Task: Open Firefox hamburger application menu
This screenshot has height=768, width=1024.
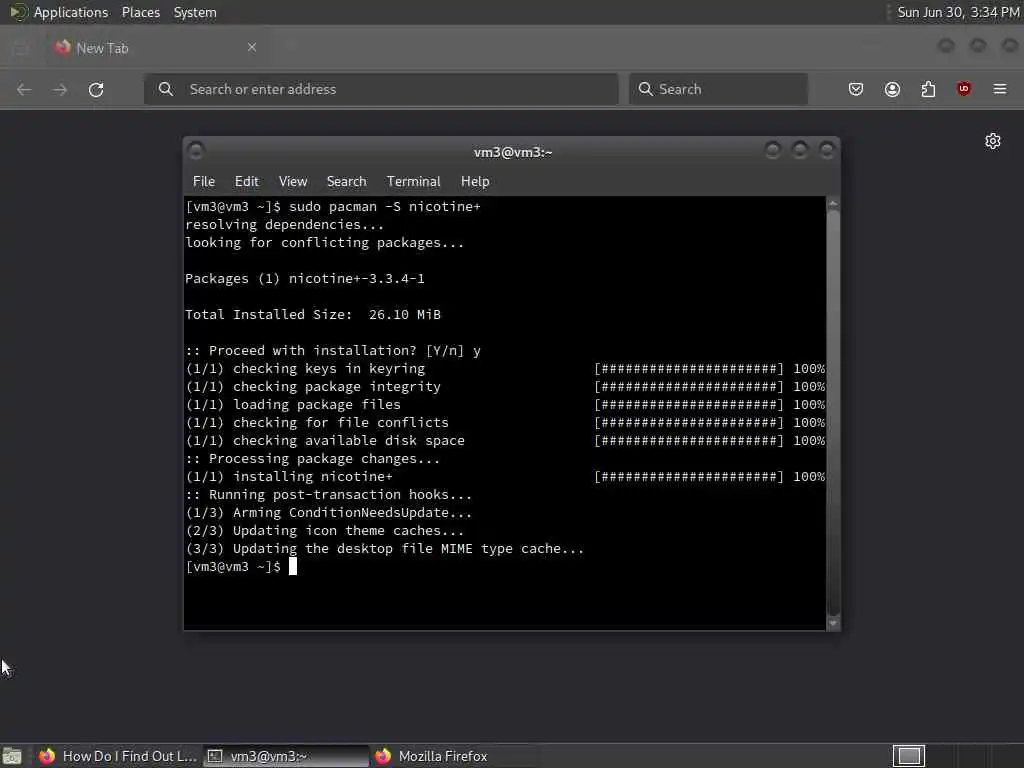Action: coord(1000,89)
